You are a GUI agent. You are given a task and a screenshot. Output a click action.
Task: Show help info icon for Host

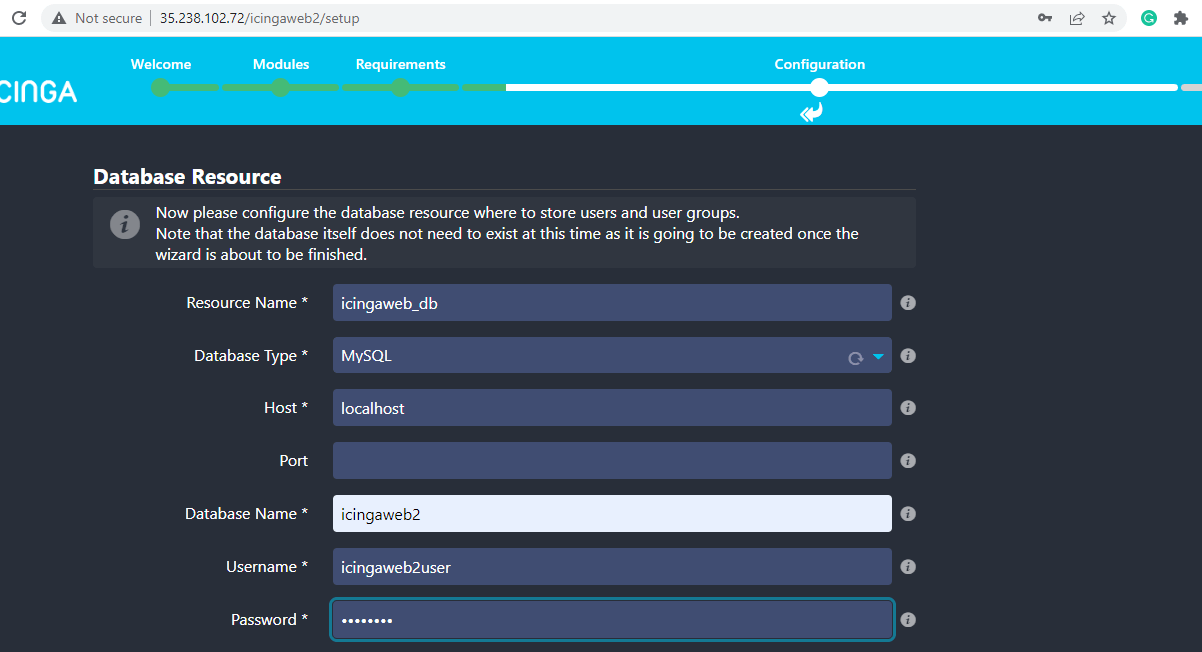pos(908,408)
